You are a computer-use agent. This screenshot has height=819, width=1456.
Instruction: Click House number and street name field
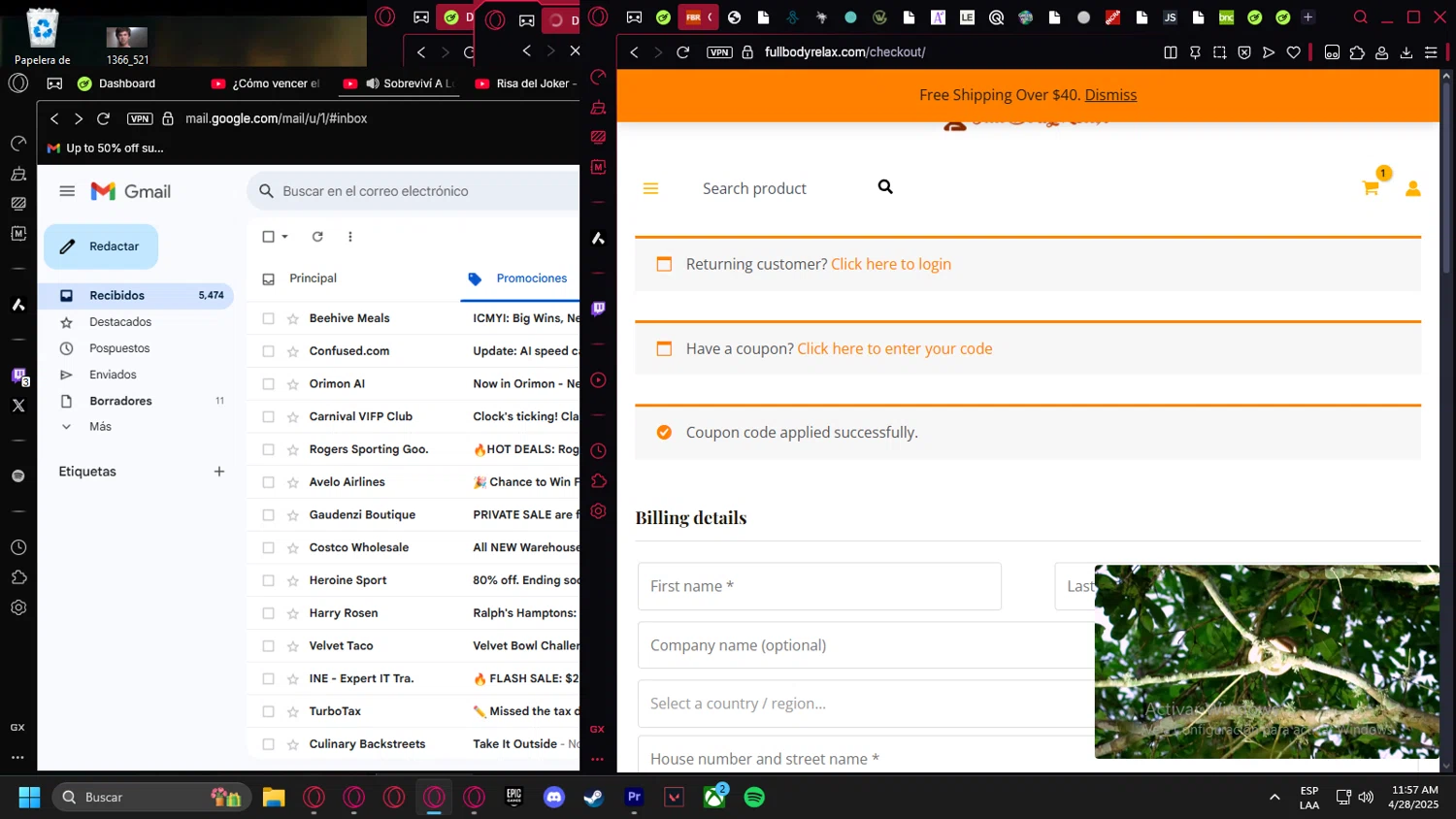pyautogui.click(x=866, y=756)
